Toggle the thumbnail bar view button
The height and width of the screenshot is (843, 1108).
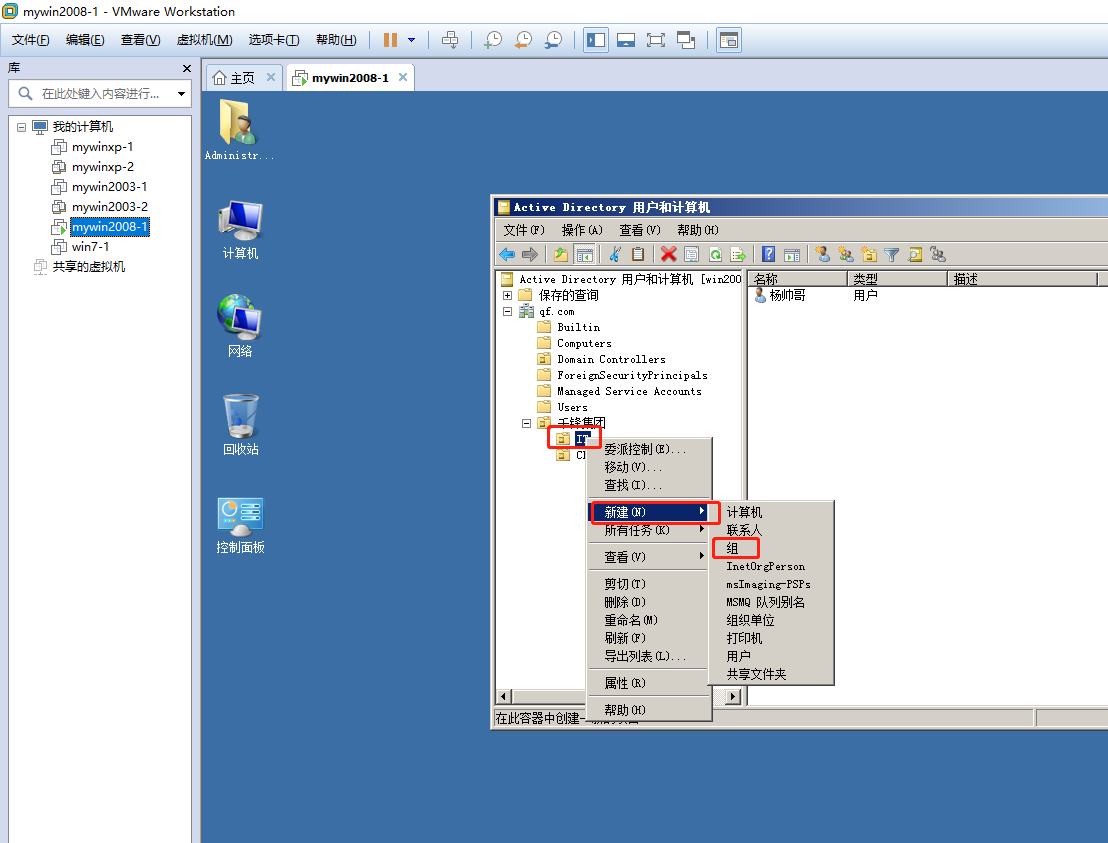click(x=625, y=40)
